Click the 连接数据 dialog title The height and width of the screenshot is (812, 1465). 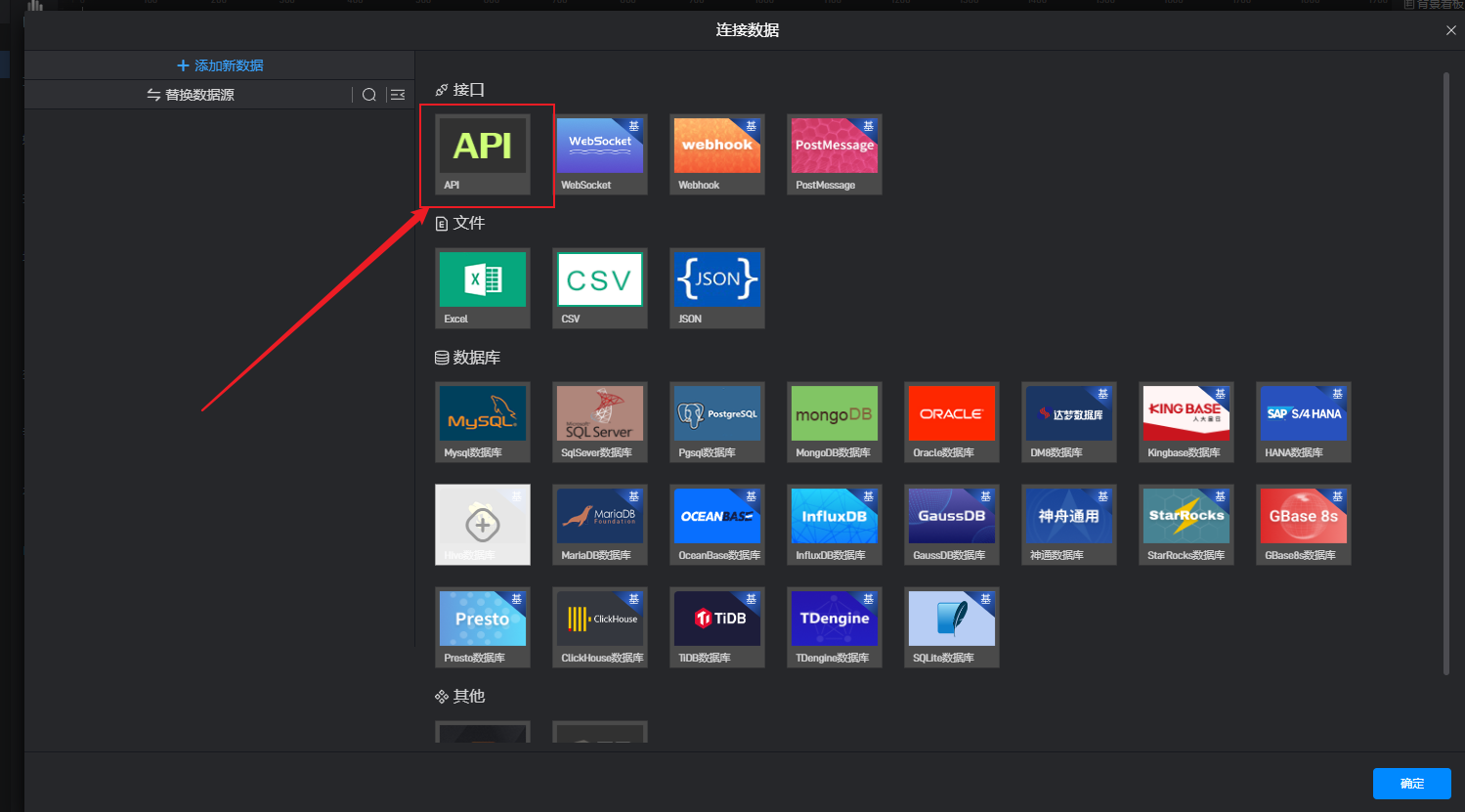pos(748,30)
